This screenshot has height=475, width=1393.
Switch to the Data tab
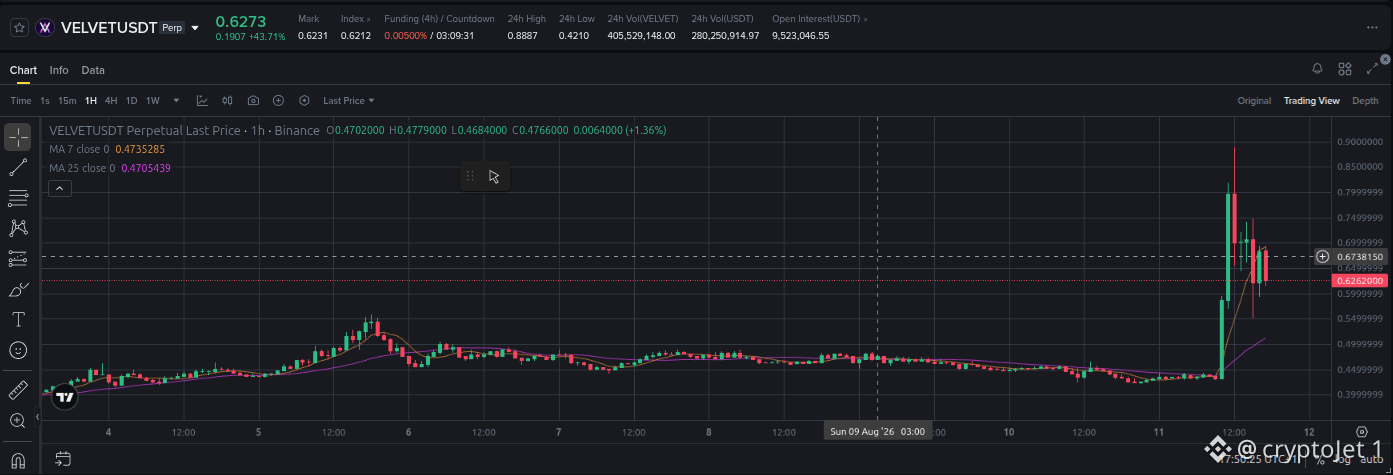(x=93, y=70)
